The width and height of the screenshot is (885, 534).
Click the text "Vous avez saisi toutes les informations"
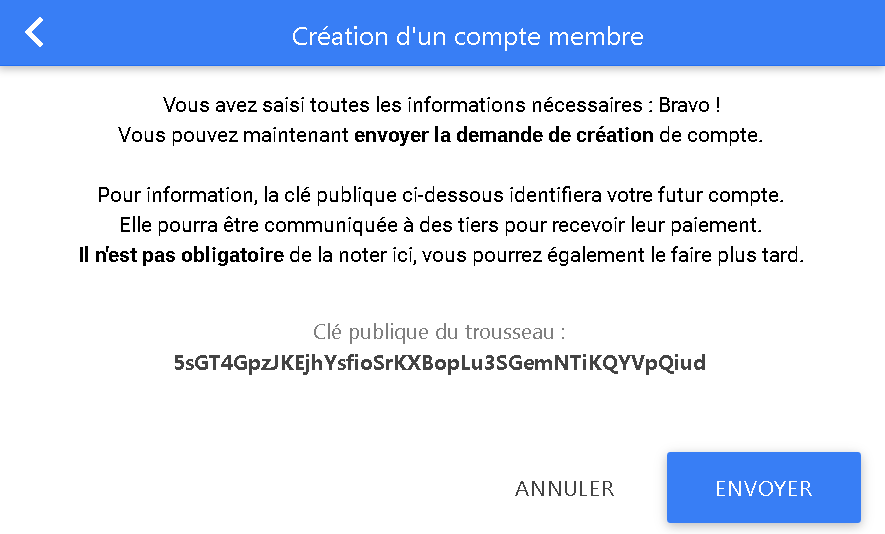pos(330,104)
